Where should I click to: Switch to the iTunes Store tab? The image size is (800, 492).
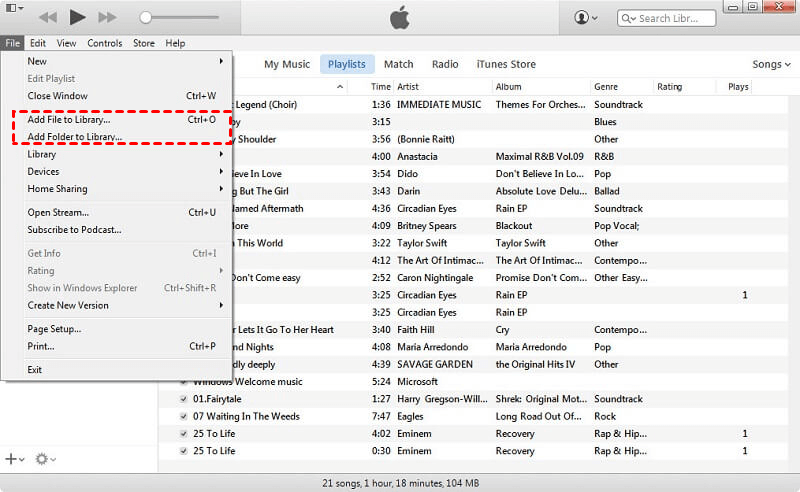506,64
